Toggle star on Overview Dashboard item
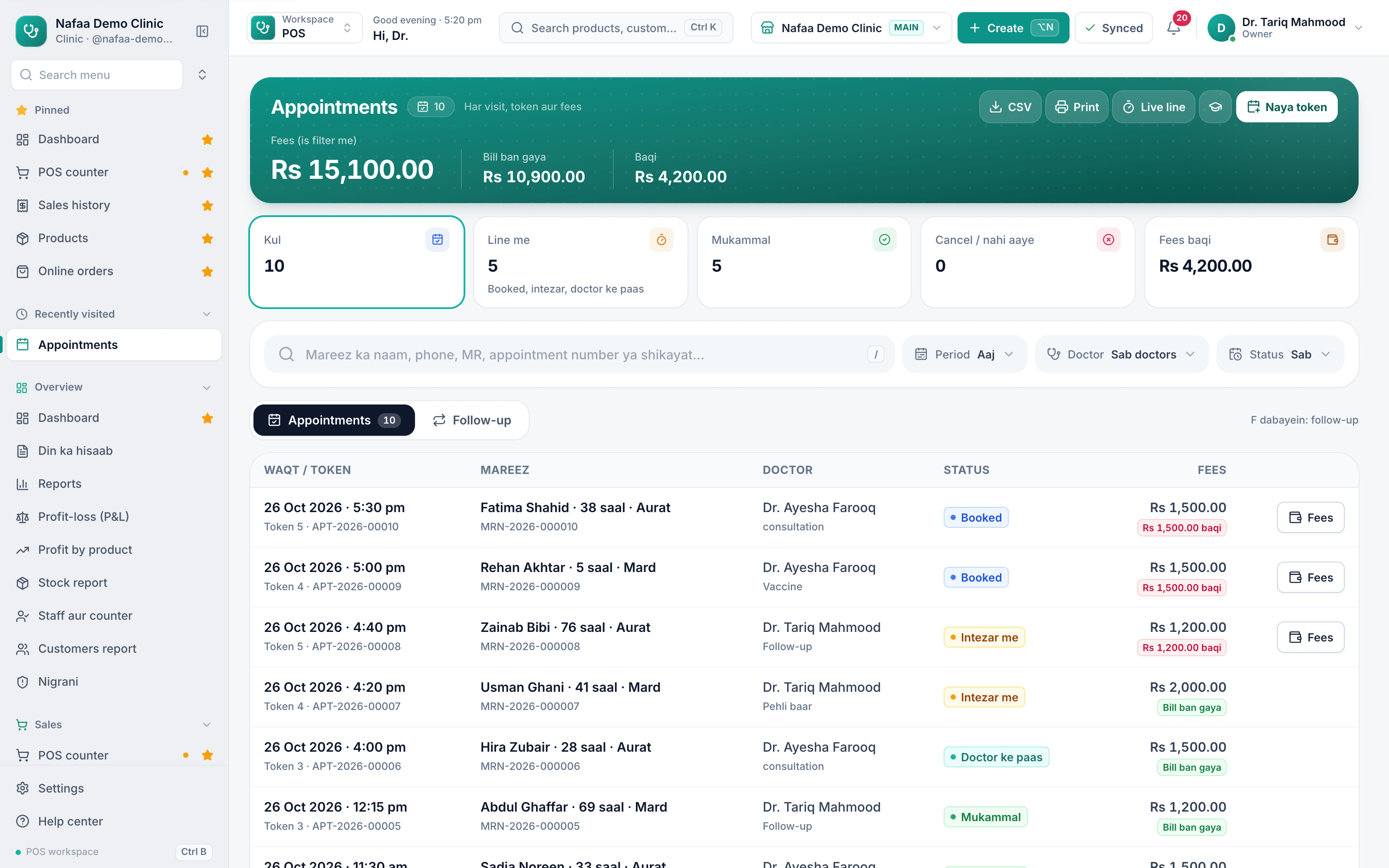Screen dimensions: 1389x868 coord(207,418)
